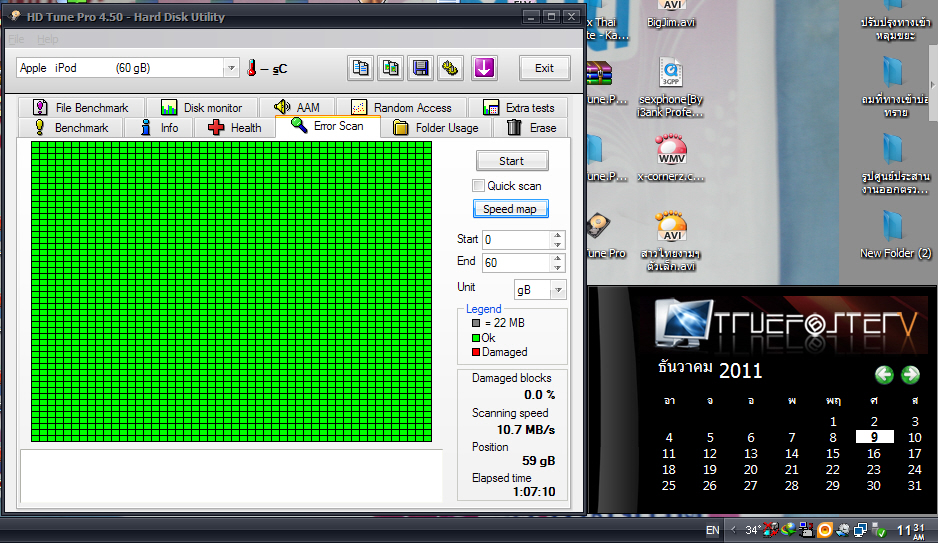Click the purple download arrow icon
Image resolution: width=938 pixels, height=543 pixels.
(x=484, y=68)
